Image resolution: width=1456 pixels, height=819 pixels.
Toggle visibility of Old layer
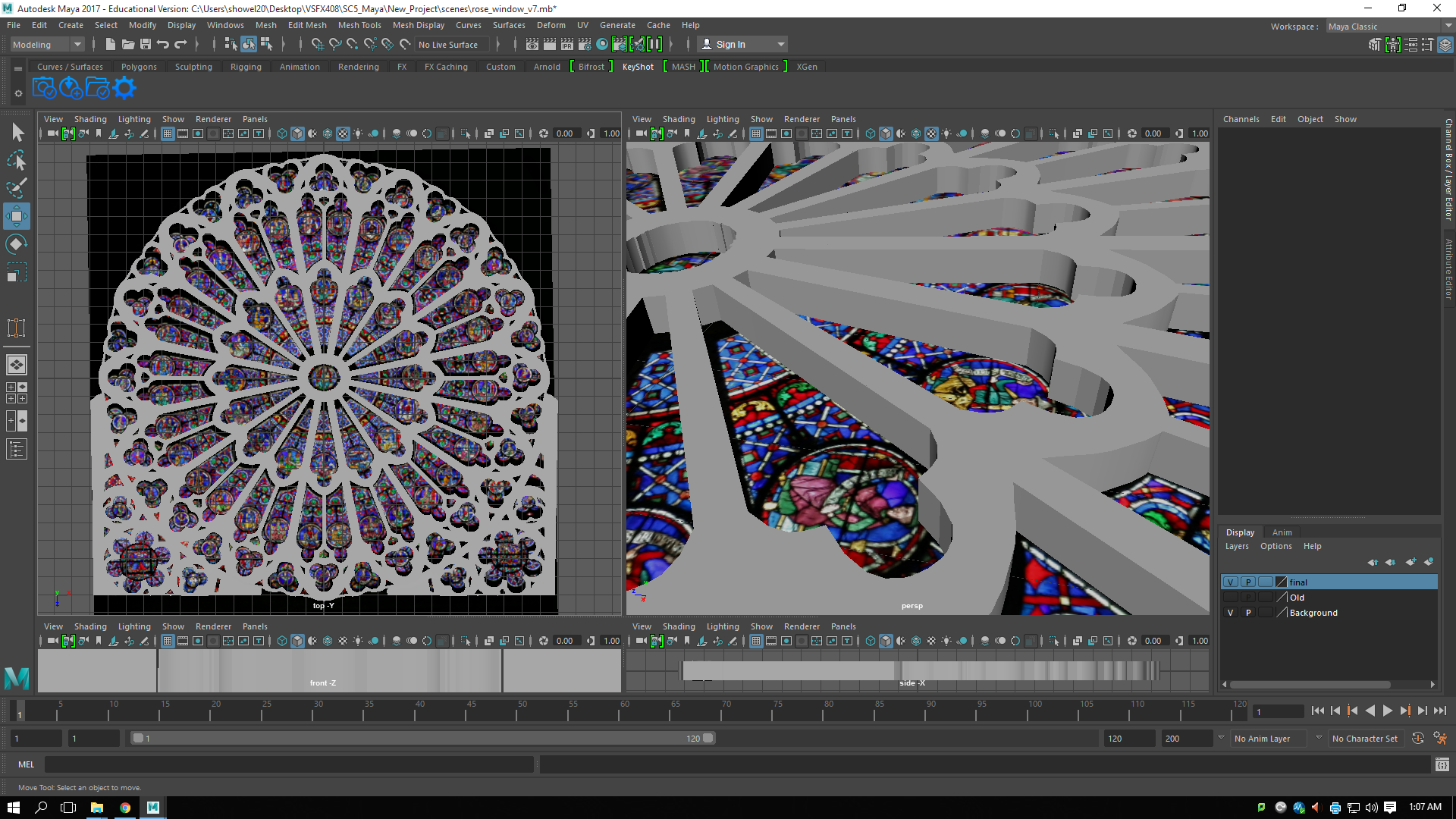click(1230, 598)
